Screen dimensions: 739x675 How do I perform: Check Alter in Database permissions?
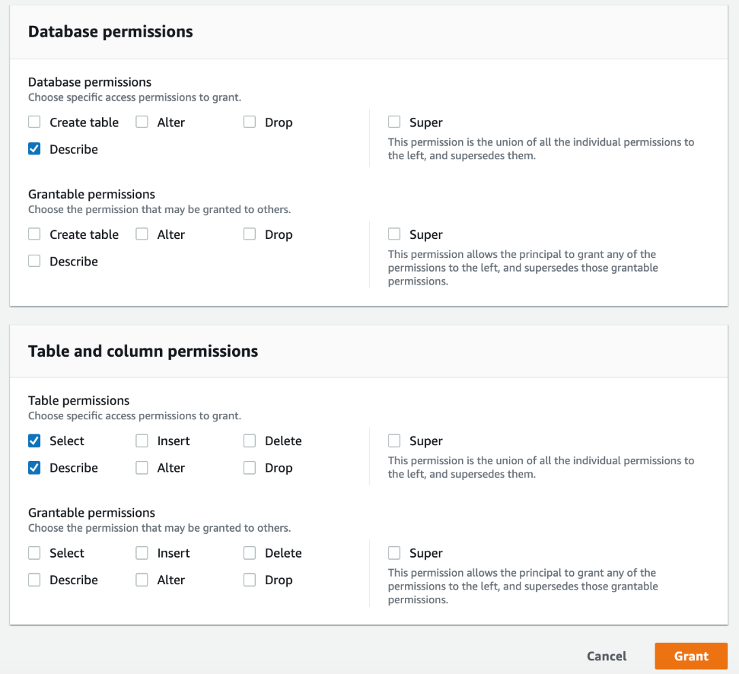(x=142, y=123)
